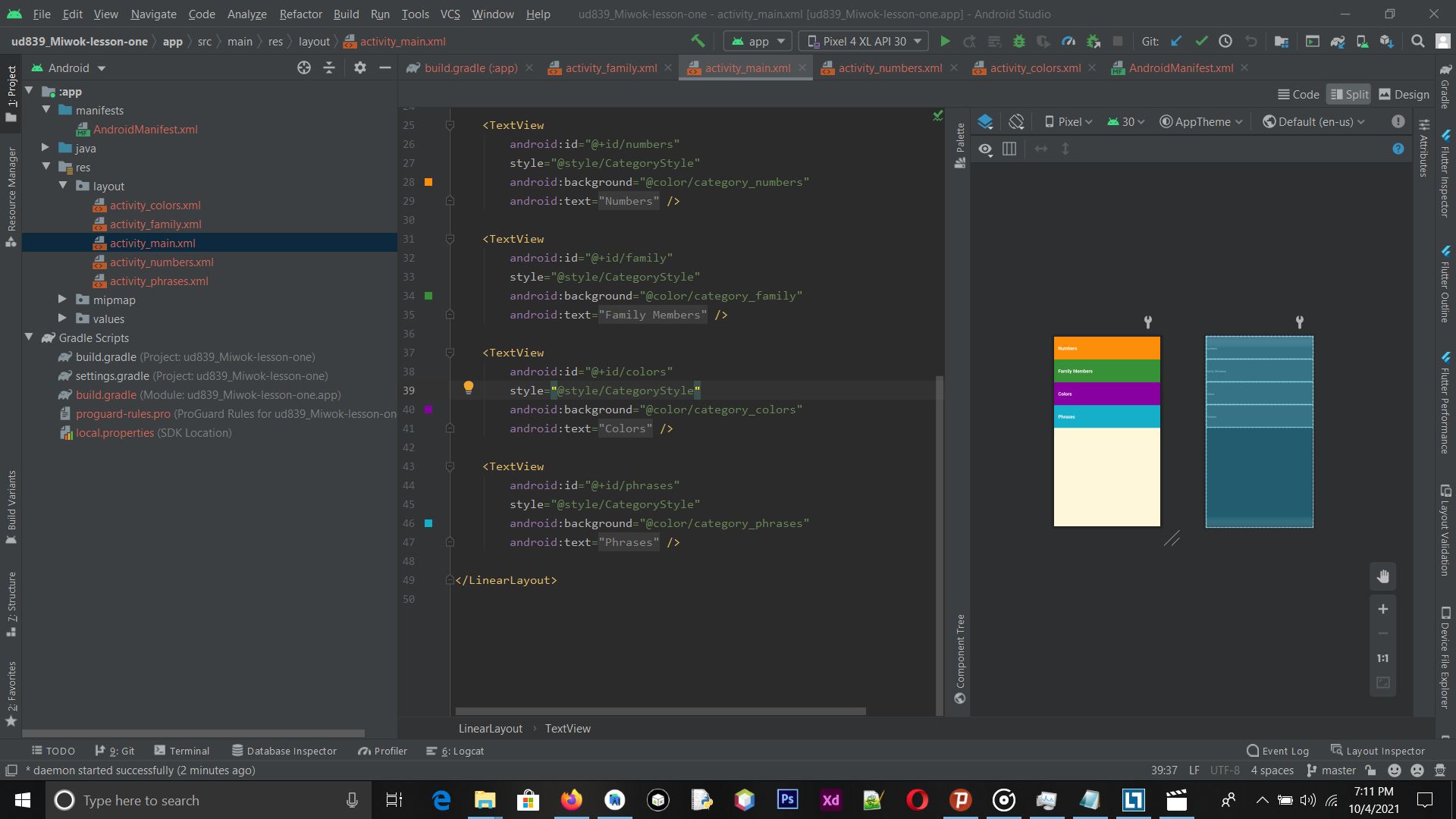This screenshot has height=819, width=1456.
Task: Start debugging with the bug icon
Action: point(1019,41)
